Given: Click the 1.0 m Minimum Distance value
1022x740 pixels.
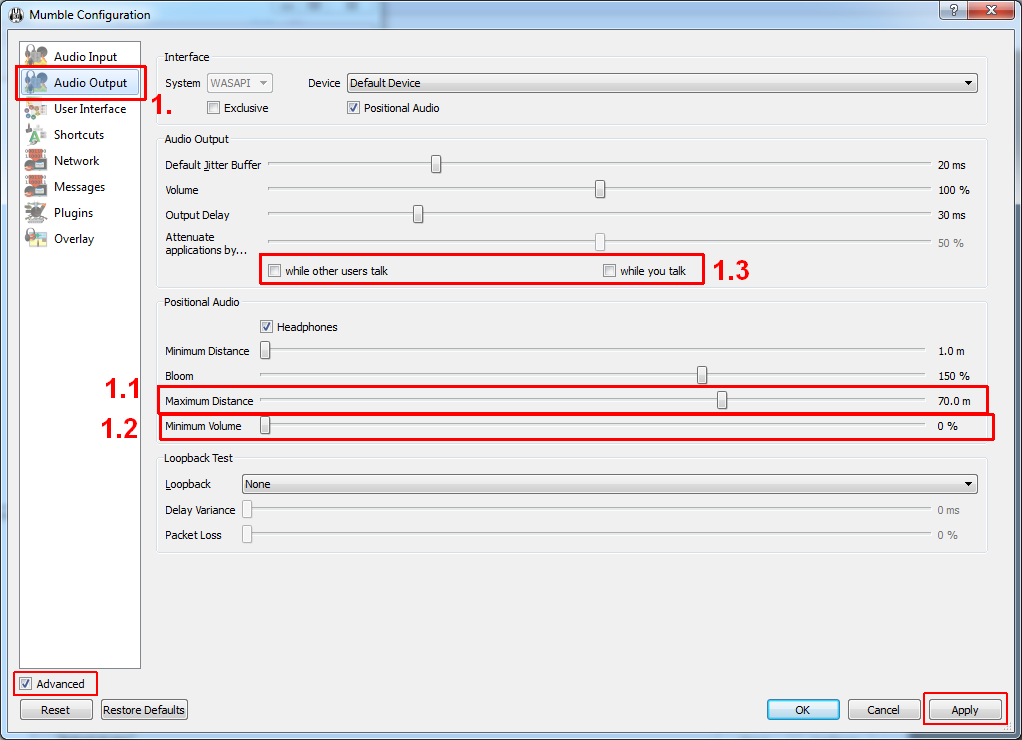Looking at the screenshot, I should click(x=951, y=351).
